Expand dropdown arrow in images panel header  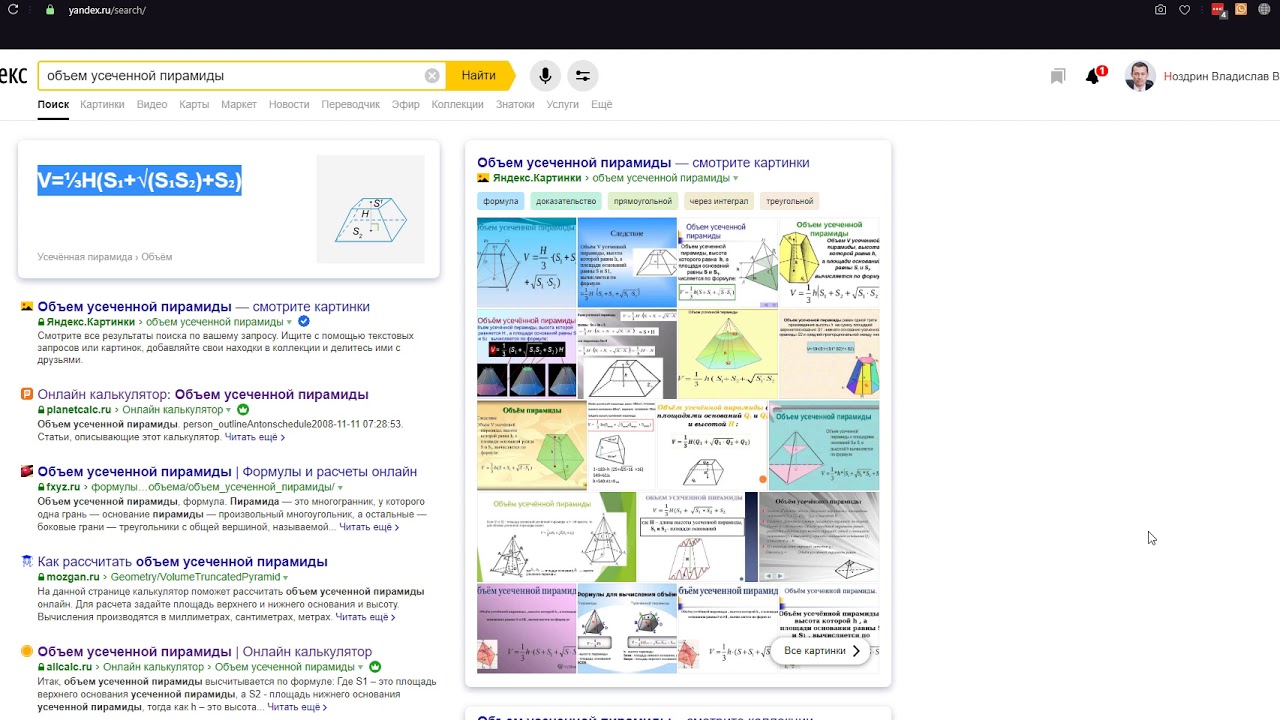pyautogui.click(x=736, y=179)
